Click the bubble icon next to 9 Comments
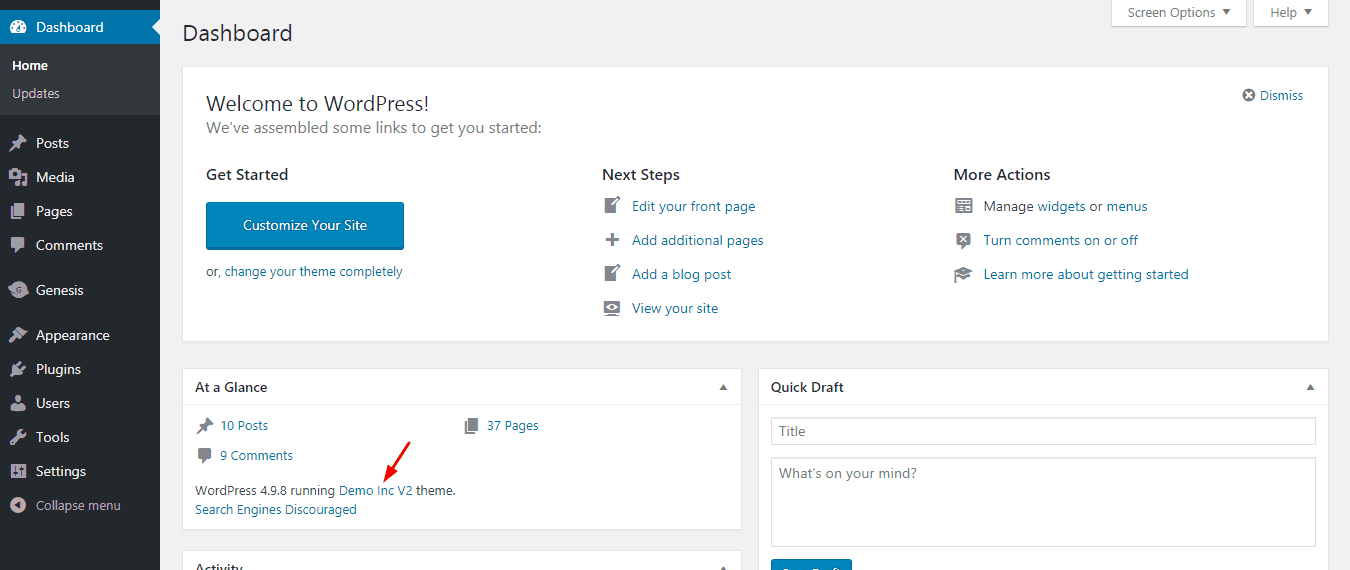Screen dimensions: 1350x570 [x=205, y=455]
